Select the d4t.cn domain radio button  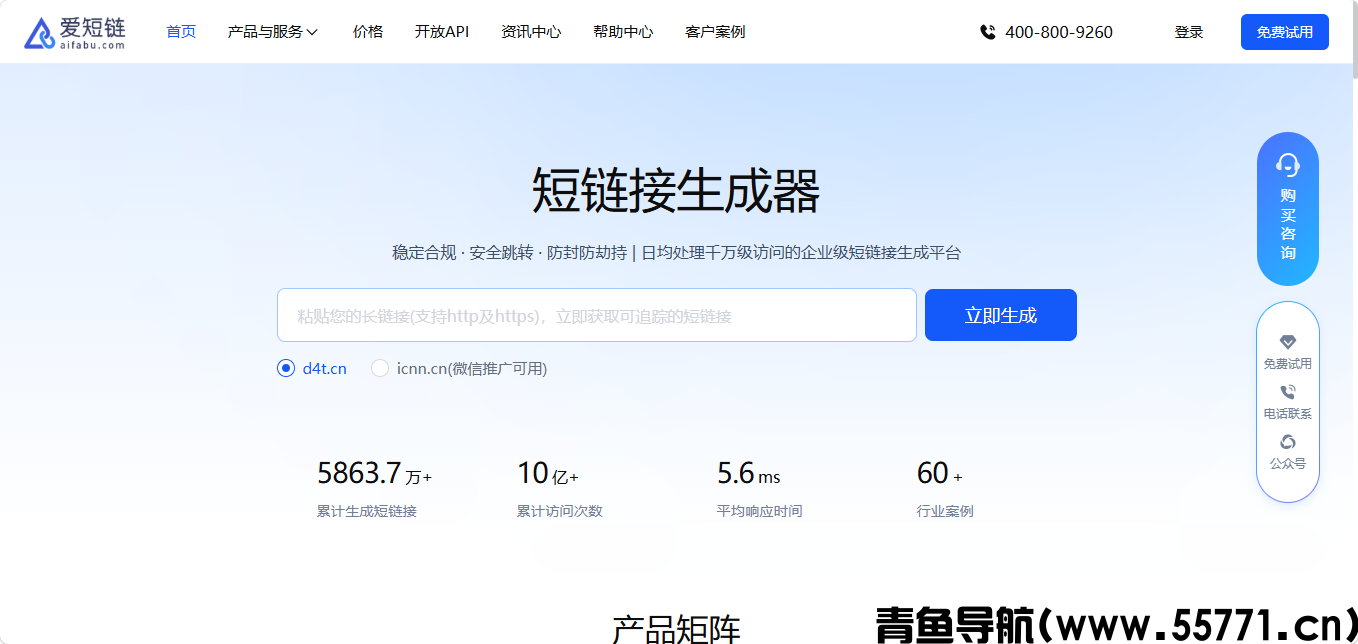point(286,368)
